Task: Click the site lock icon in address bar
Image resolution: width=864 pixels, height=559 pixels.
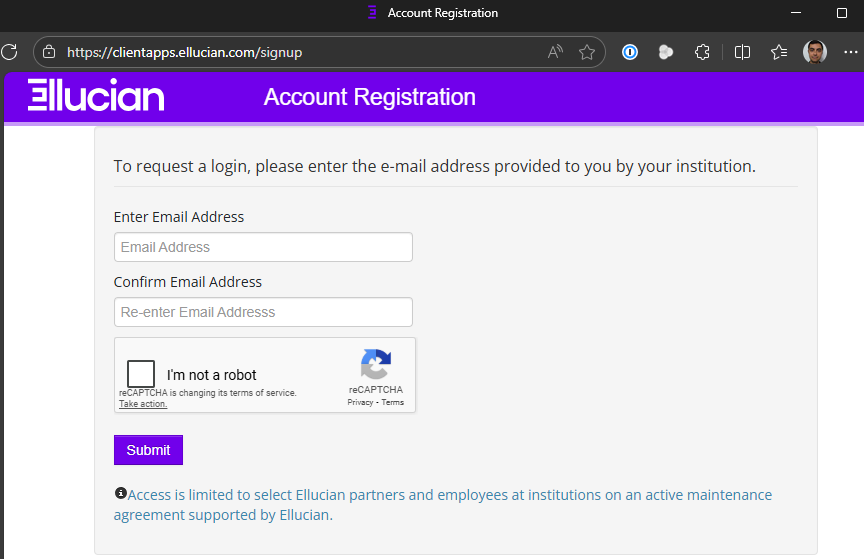Action: coord(49,52)
